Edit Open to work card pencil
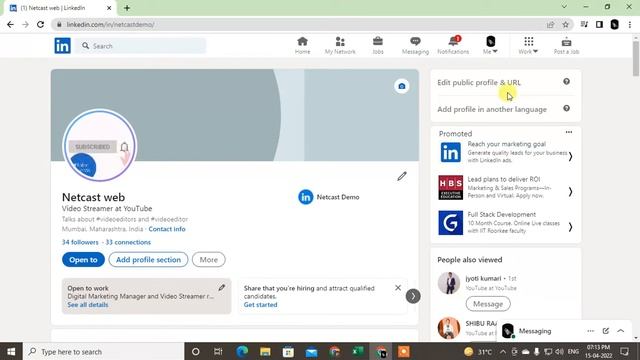This screenshot has height=360, width=640. pos(222,287)
